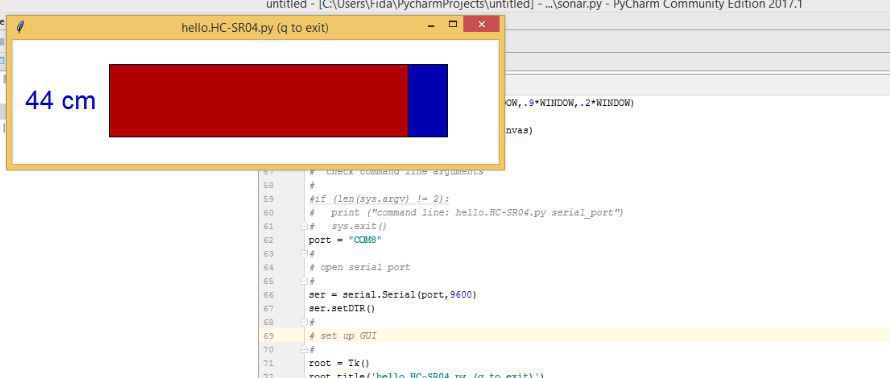Toggle the fold marker on line 61

[x=304, y=226]
